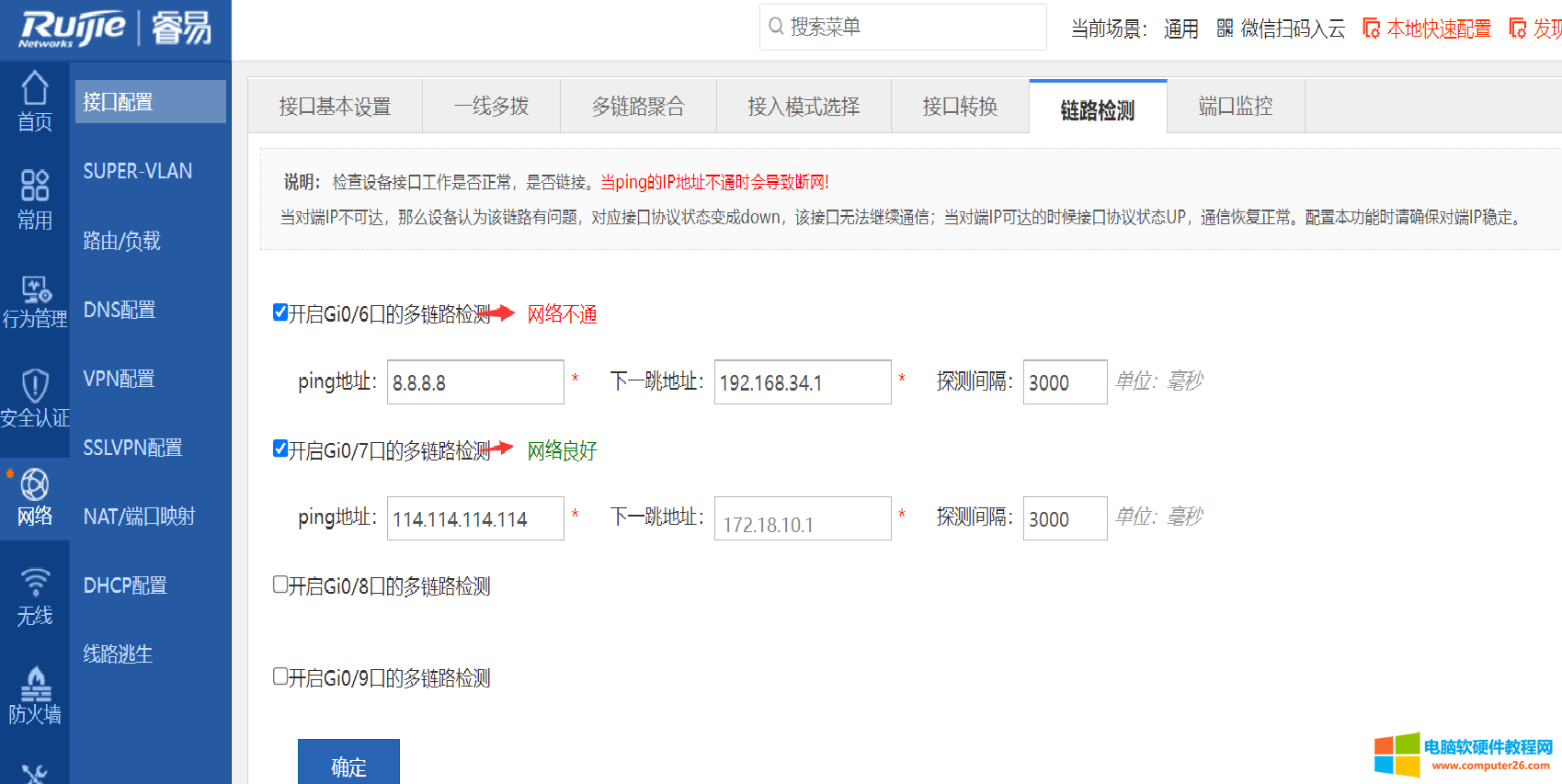Screen dimensions: 1562x784
Task: Click Gi0/6 ping address field 8.8.8.8
Action: click(x=475, y=382)
